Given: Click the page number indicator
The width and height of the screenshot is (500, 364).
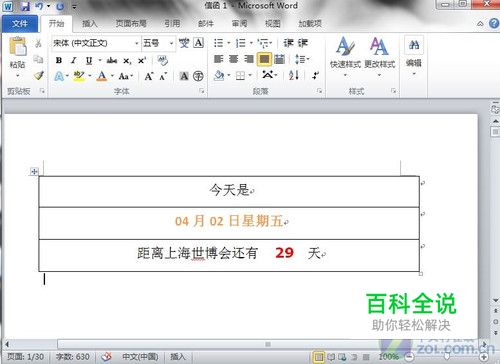Looking at the screenshot, I should click(x=26, y=357).
